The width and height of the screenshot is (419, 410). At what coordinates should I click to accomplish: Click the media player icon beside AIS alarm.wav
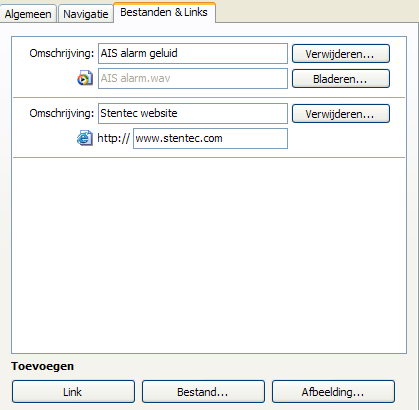pyautogui.click(x=85, y=78)
